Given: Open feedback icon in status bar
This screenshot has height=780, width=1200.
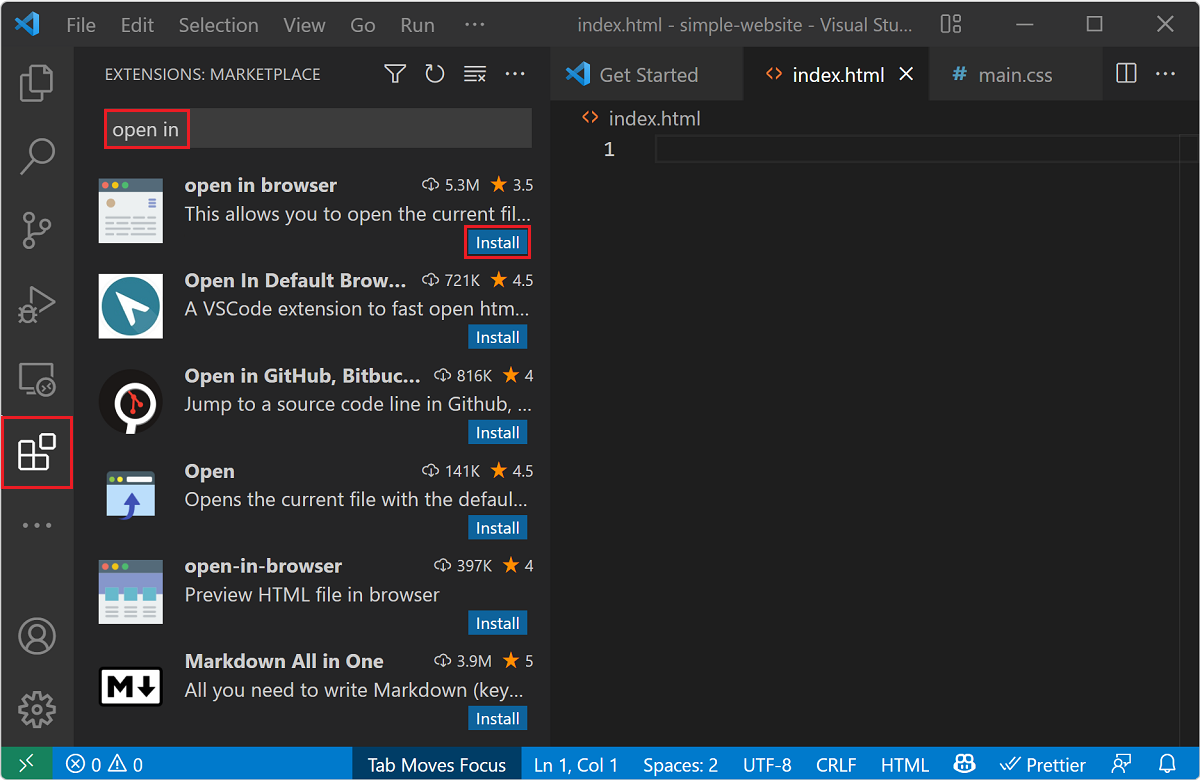Looking at the screenshot, I should 1123,765.
